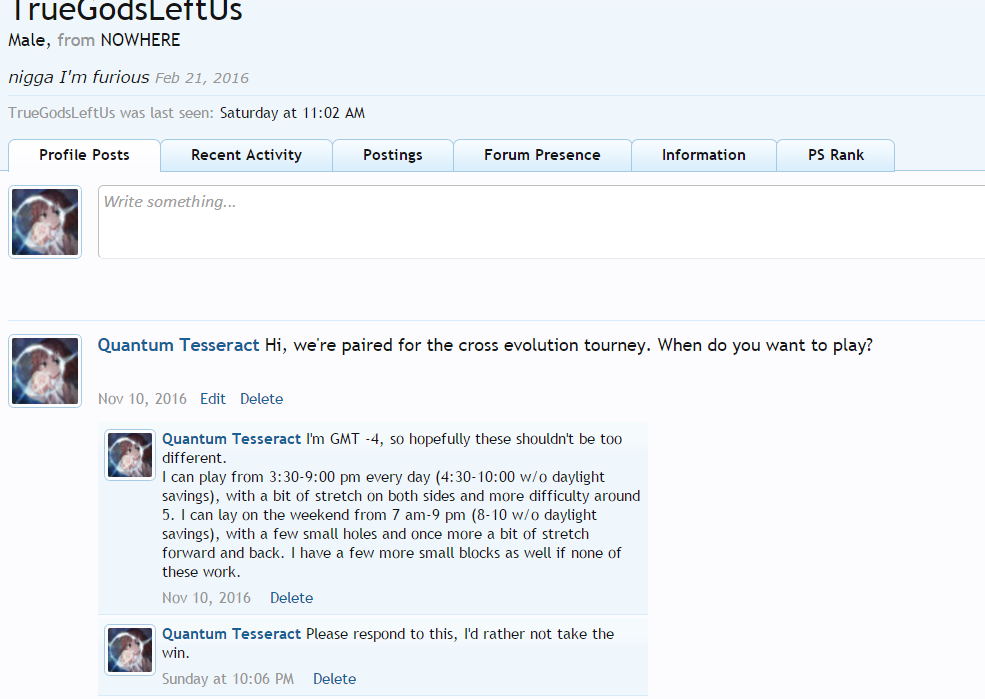
Task: Click the GMT -4 comment's Nov 10, 2016 date
Action: coord(206,598)
